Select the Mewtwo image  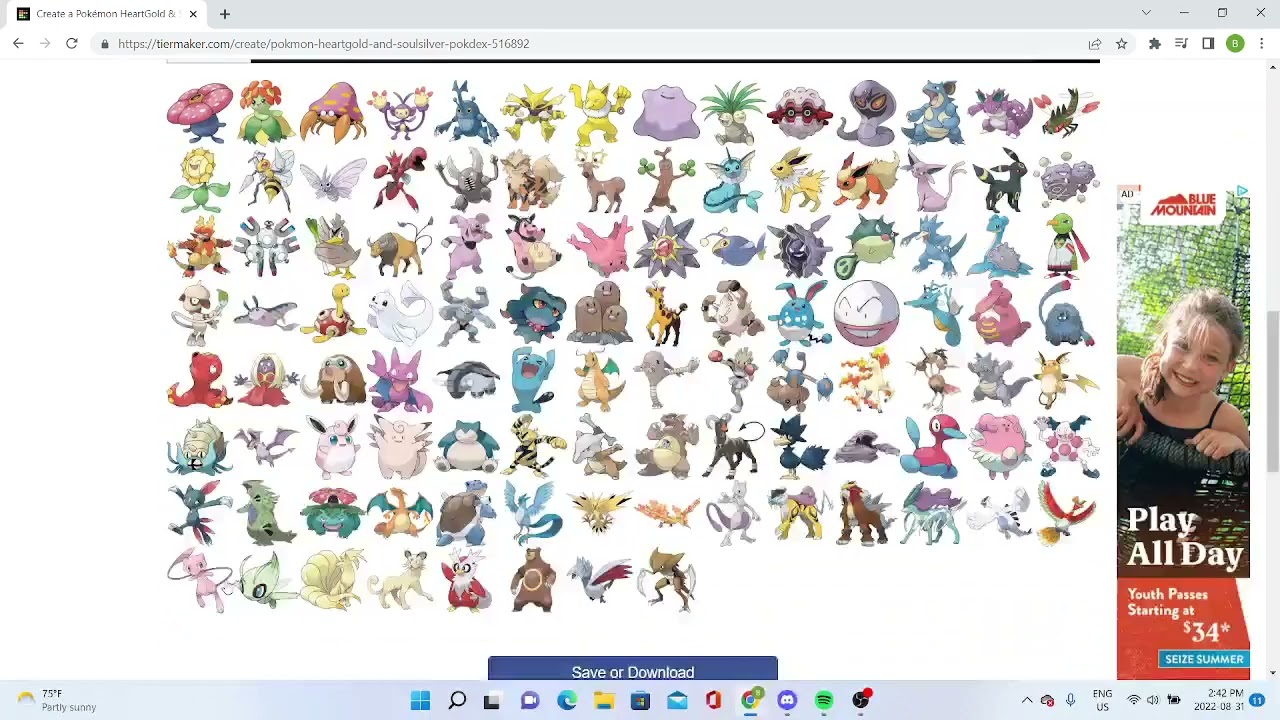point(733,513)
